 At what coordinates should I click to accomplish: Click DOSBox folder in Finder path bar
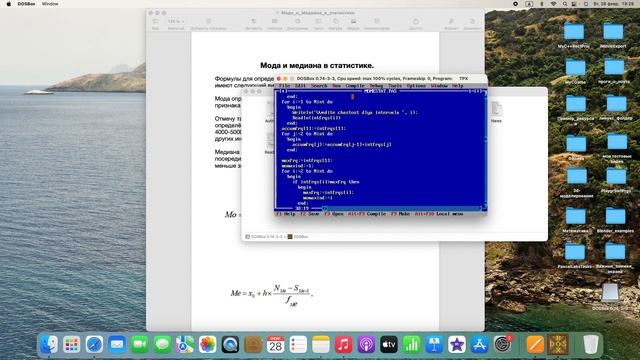(298, 237)
